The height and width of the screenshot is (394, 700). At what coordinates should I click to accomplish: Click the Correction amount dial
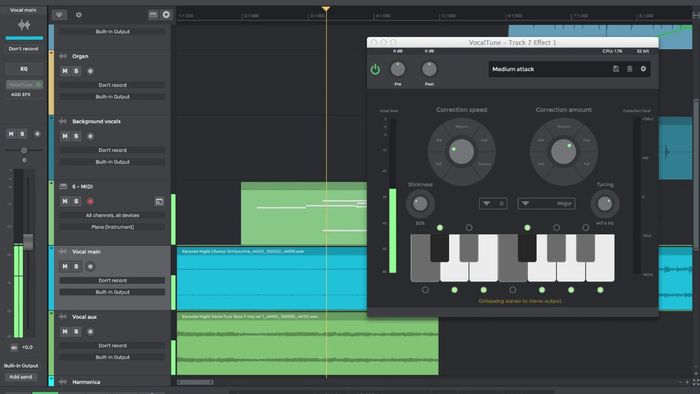tap(563, 152)
